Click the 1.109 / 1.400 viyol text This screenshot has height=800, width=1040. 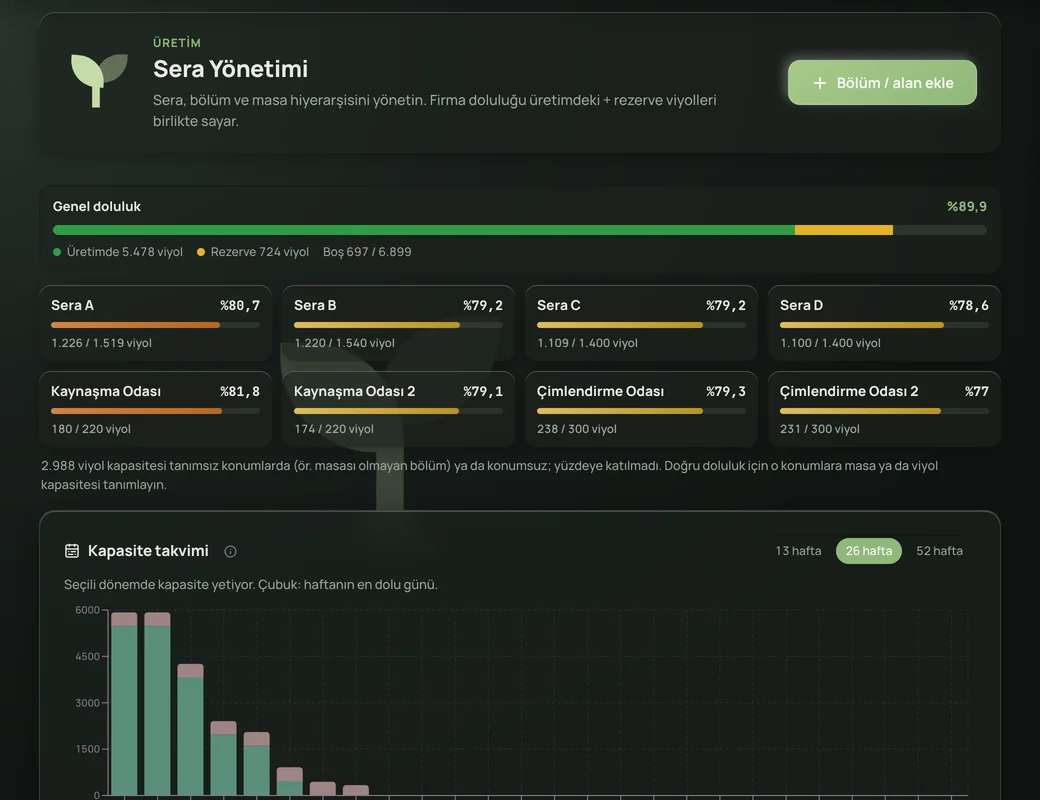(x=587, y=343)
